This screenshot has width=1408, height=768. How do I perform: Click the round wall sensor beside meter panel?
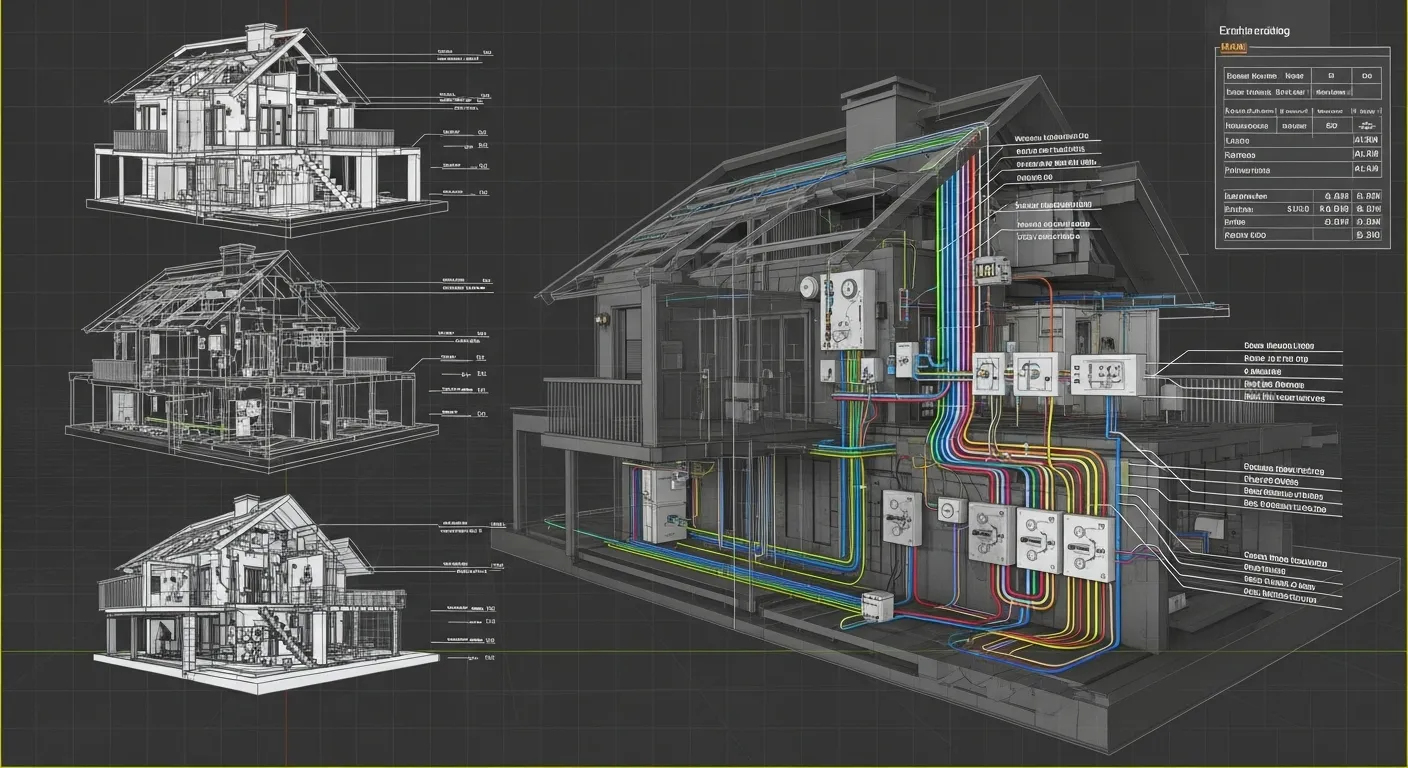pyautogui.click(x=807, y=287)
